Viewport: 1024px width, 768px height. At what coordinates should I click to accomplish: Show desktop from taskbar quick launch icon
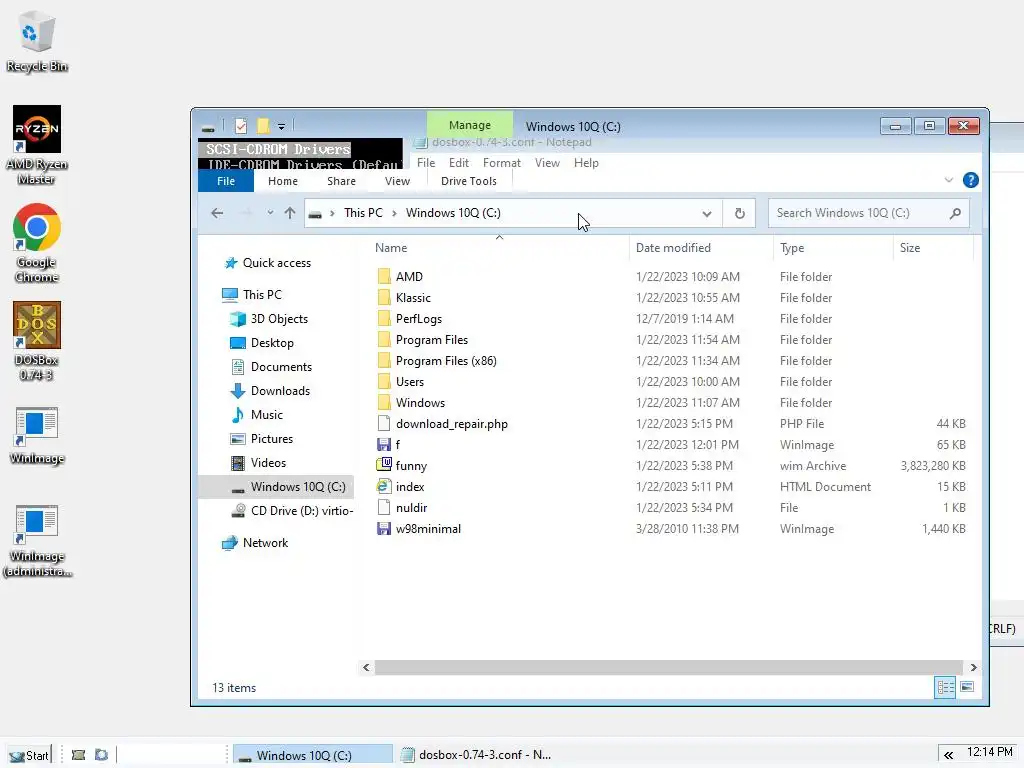pos(78,754)
